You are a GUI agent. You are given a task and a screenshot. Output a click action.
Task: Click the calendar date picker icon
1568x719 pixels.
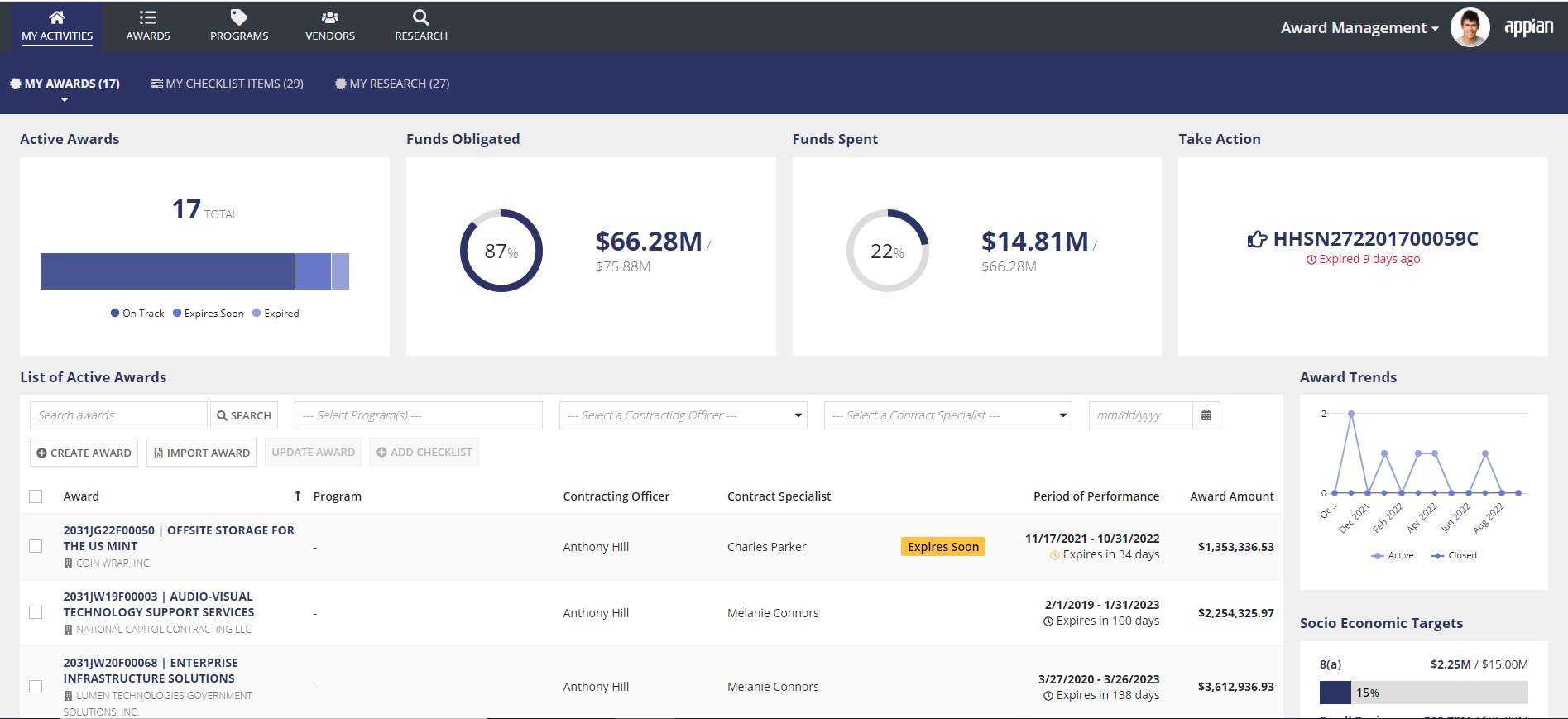[x=1206, y=415]
